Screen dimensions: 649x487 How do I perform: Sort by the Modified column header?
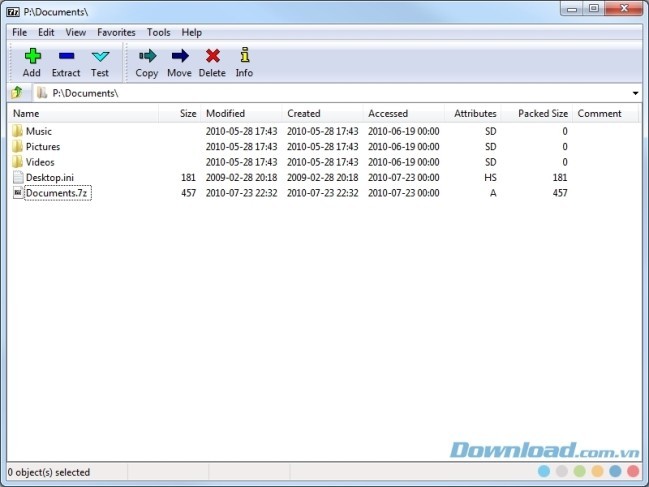click(241, 113)
